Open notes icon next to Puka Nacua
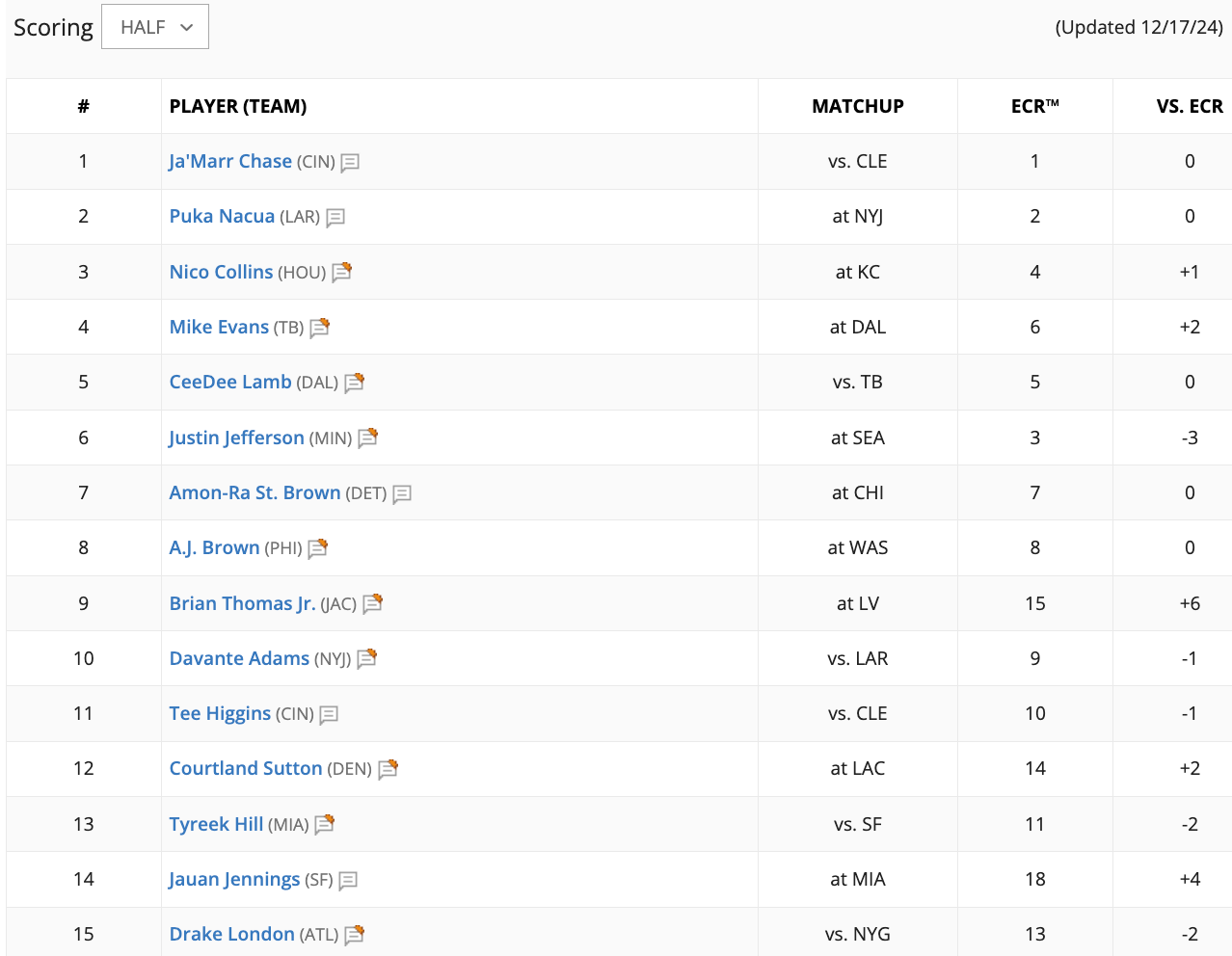 (x=335, y=218)
